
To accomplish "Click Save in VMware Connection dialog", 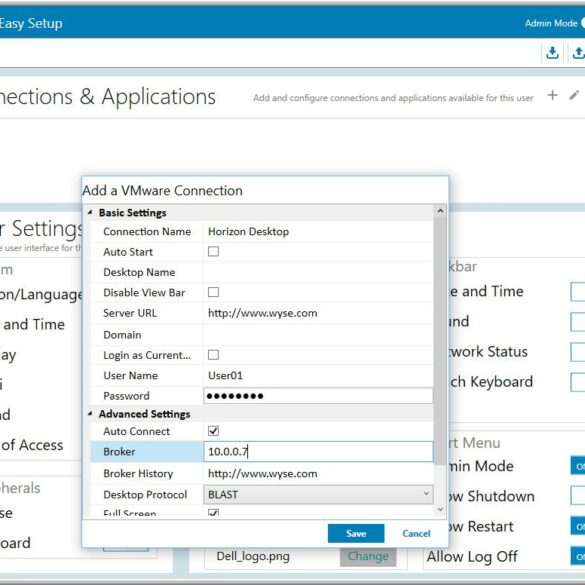I will pos(356,533).
